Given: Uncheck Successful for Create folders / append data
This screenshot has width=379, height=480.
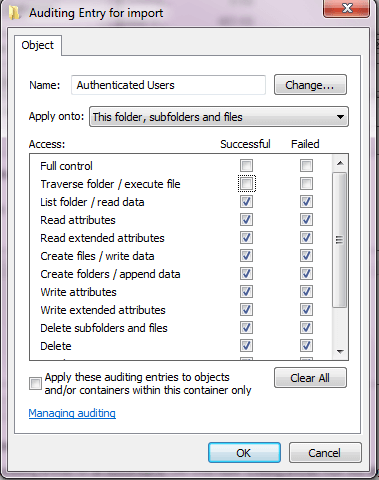Looking at the screenshot, I should pyautogui.click(x=246, y=273).
